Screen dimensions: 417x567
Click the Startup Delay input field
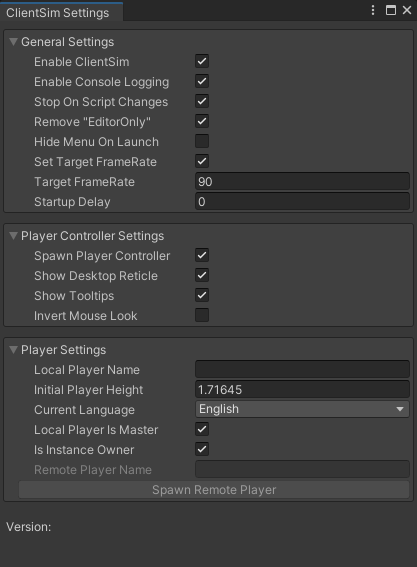302,201
